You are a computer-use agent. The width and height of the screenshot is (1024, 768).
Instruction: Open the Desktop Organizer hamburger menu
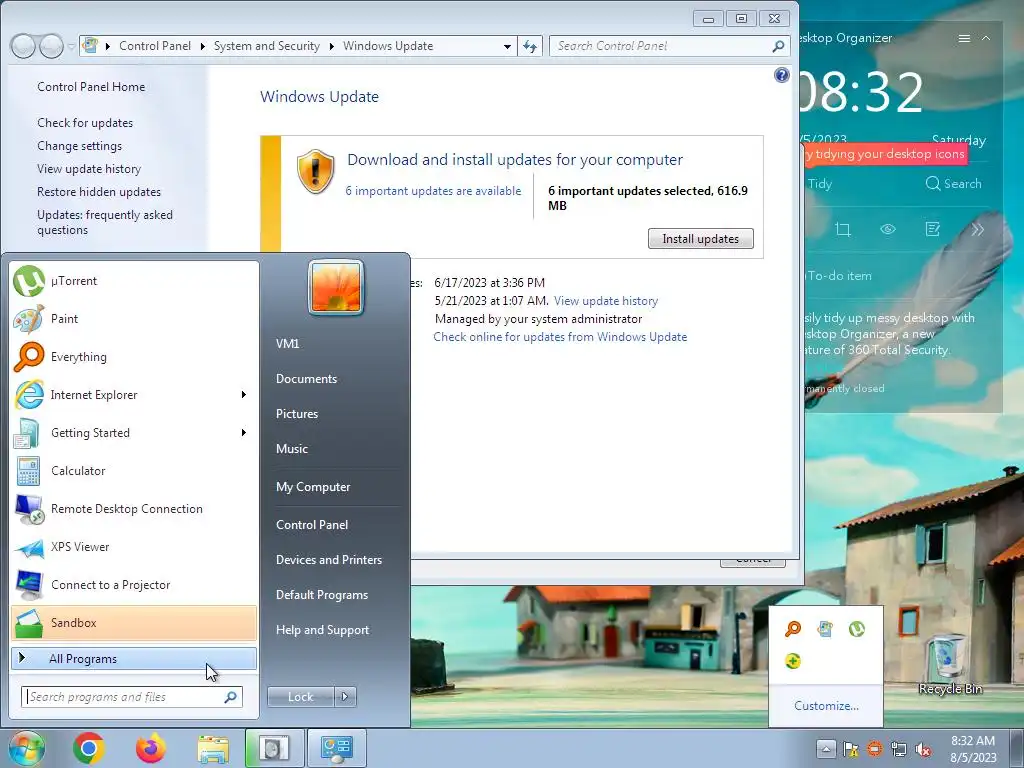pos(964,39)
